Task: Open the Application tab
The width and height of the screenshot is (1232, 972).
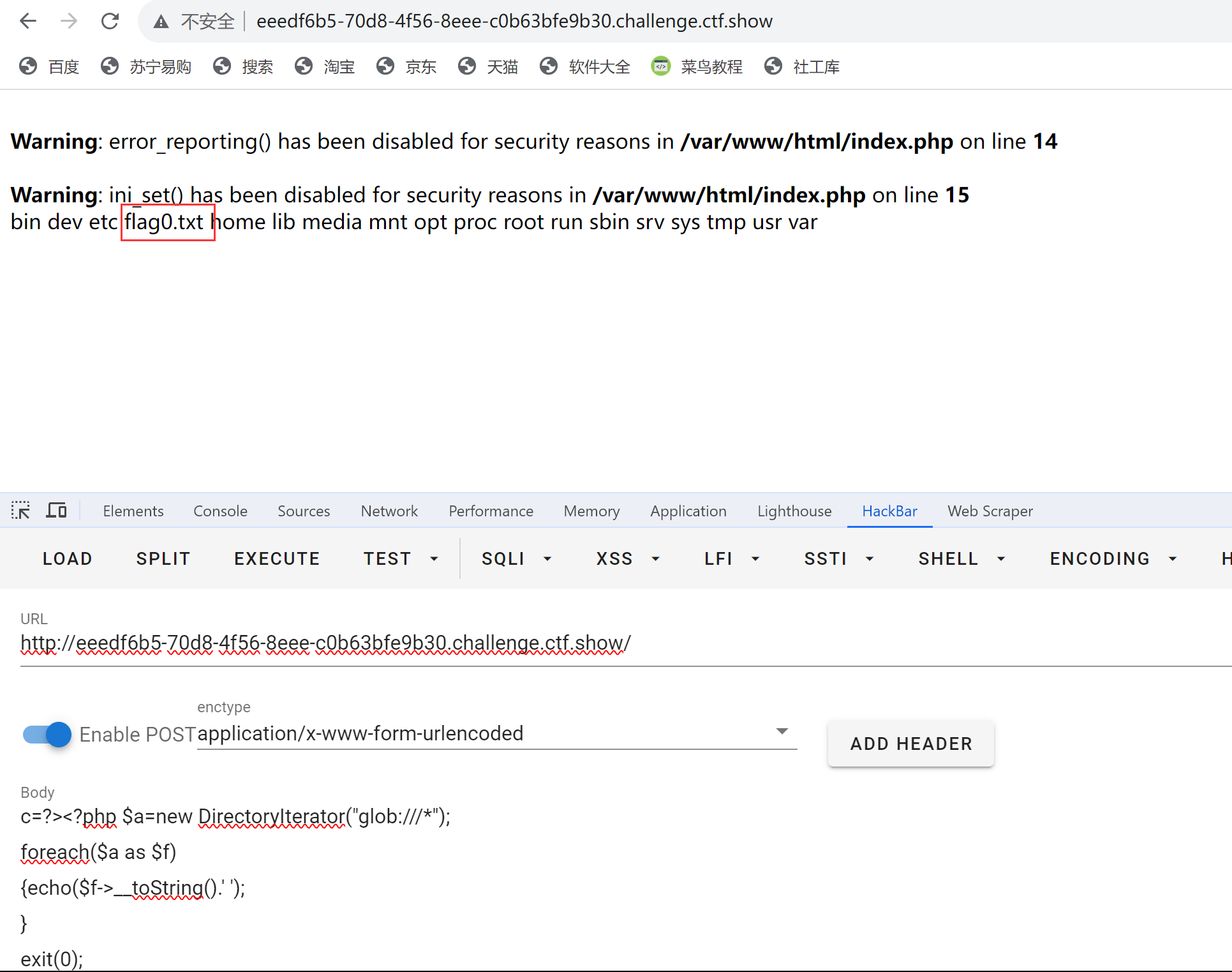Action: (x=688, y=511)
